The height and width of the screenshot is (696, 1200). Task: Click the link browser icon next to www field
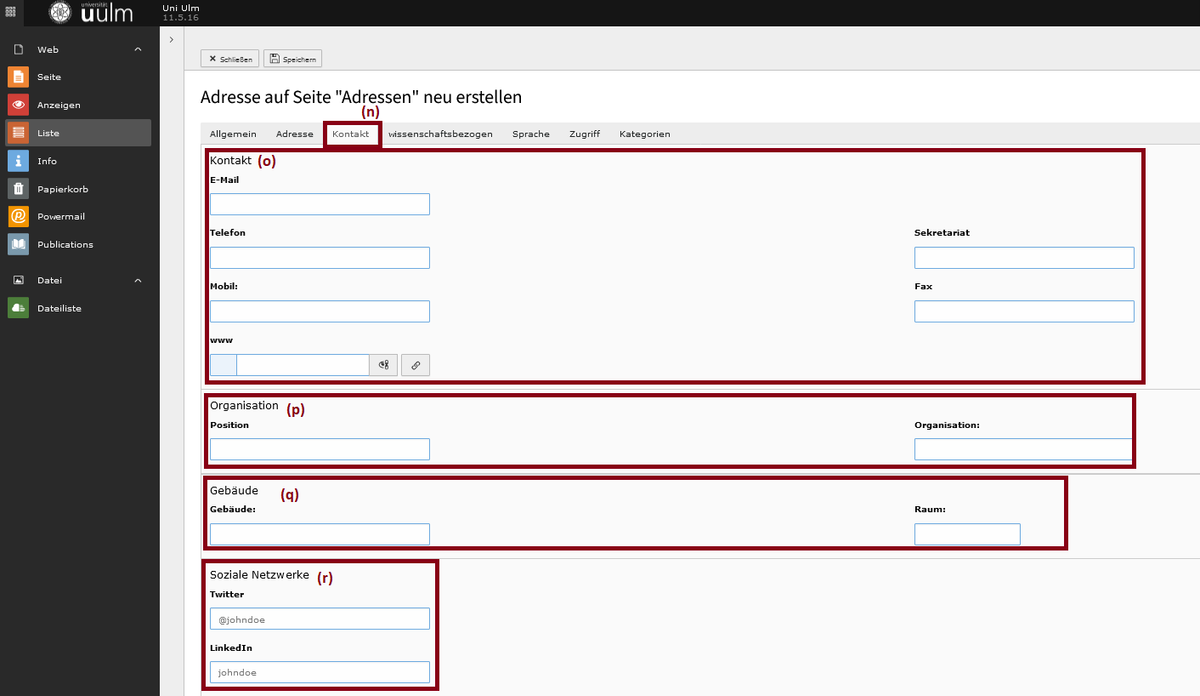pyautogui.click(x=415, y=365)
